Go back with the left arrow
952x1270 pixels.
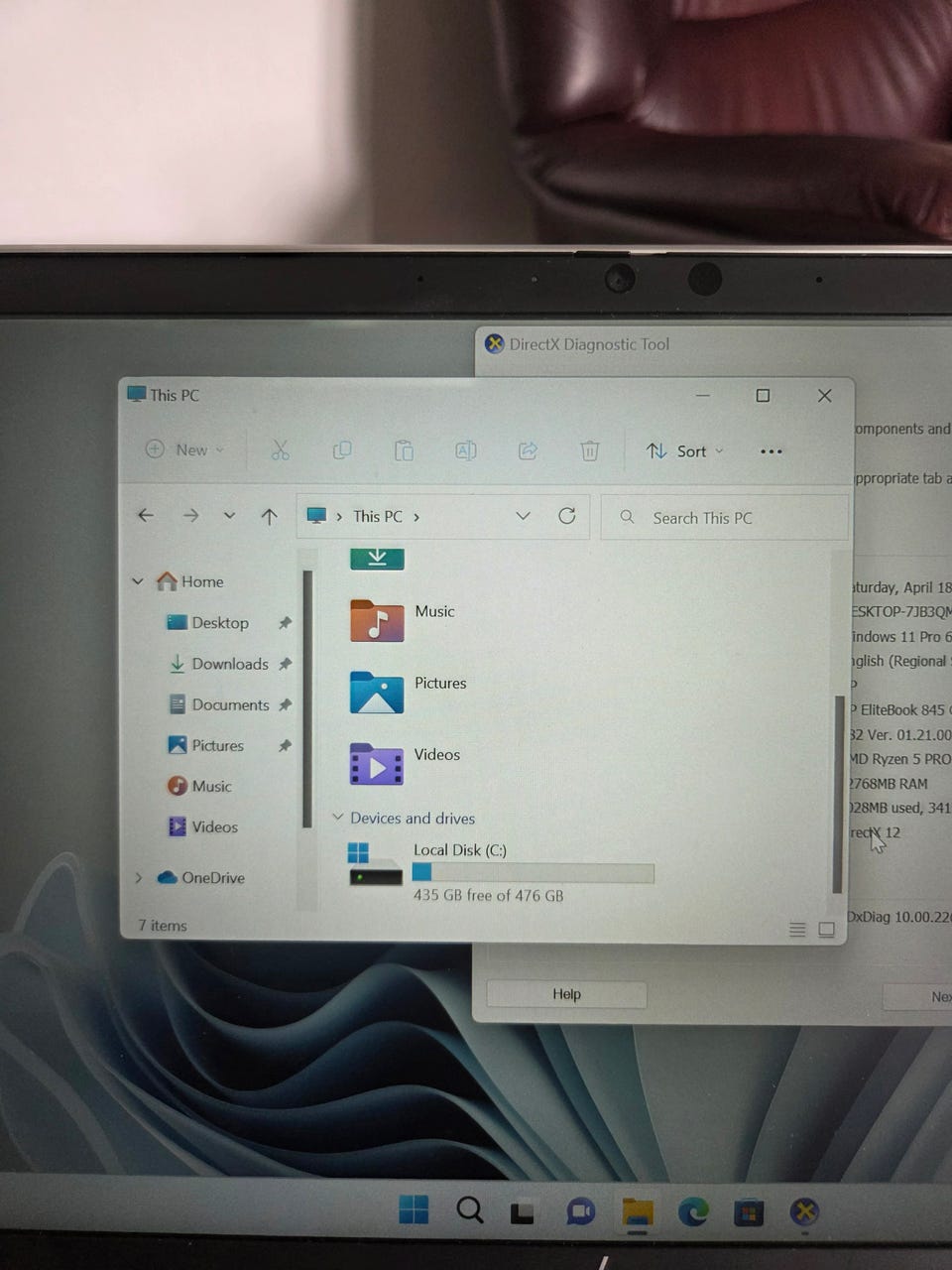pos(146,515)
